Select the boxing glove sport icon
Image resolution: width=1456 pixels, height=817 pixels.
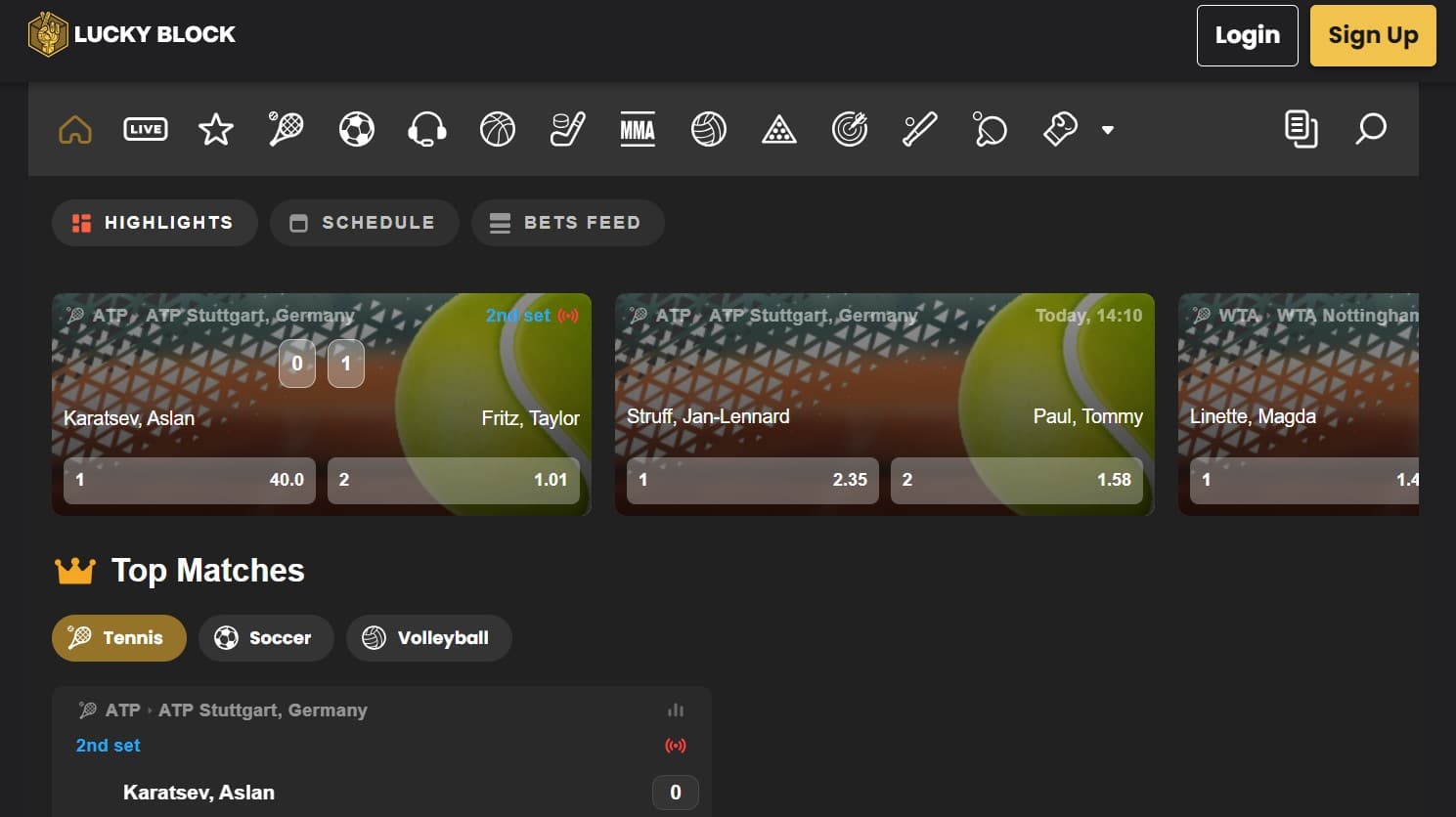coord(1061,129)
